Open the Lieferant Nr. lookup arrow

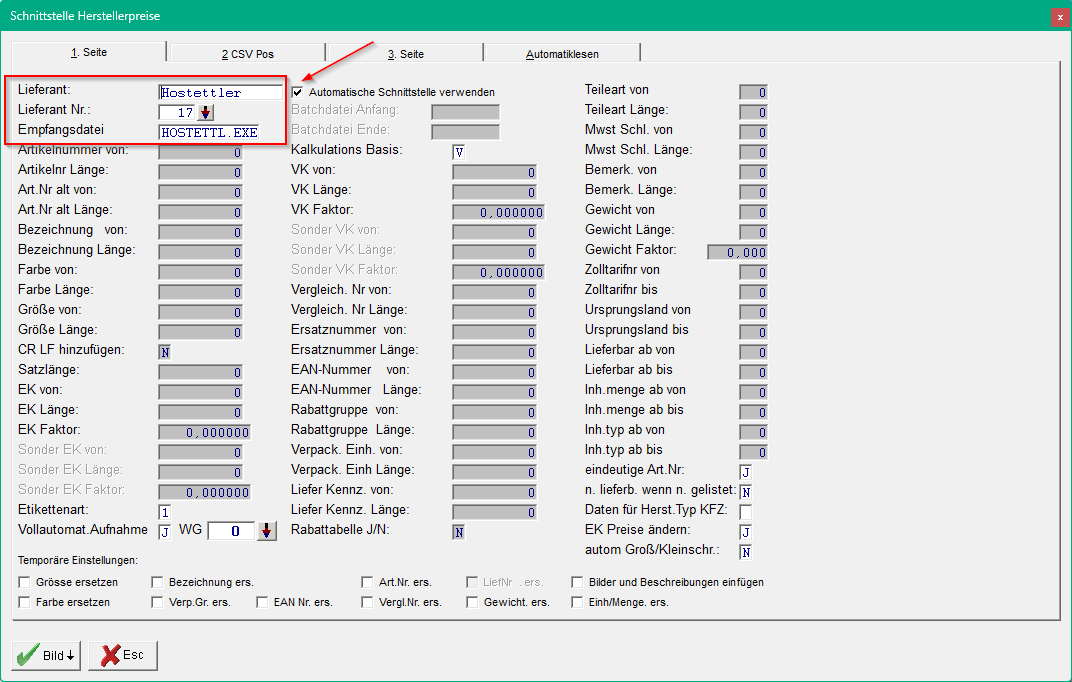click(206, 112)
